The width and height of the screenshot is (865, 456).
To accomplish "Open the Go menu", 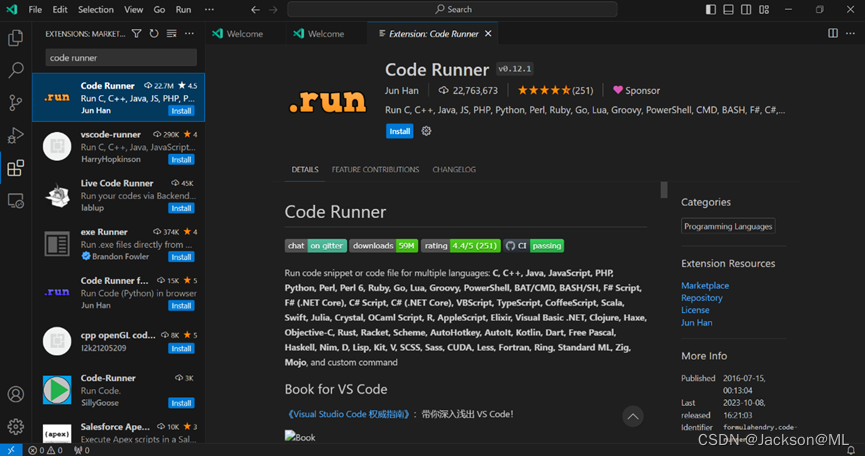I will pyautogui.click(x=159, y=9).
